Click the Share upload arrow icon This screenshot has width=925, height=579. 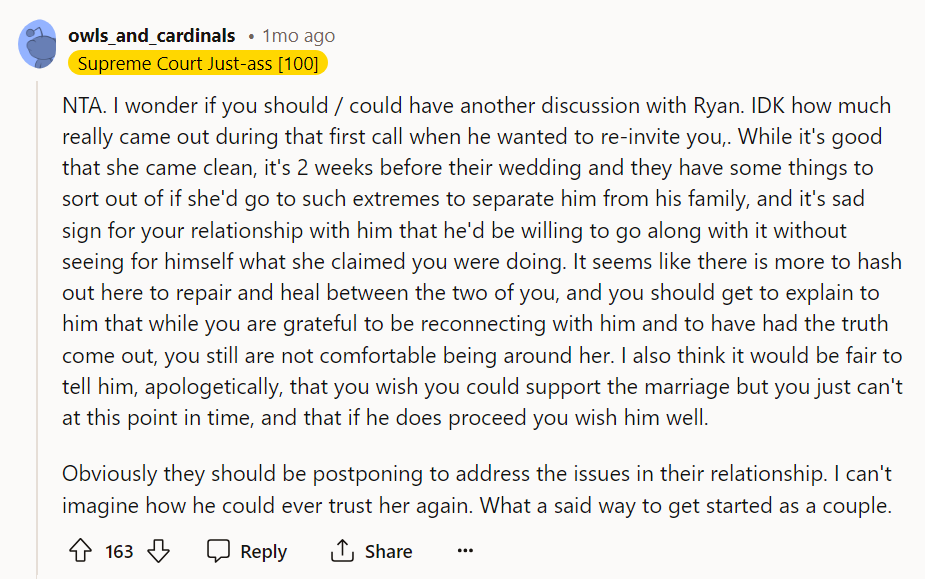(342, 551)
